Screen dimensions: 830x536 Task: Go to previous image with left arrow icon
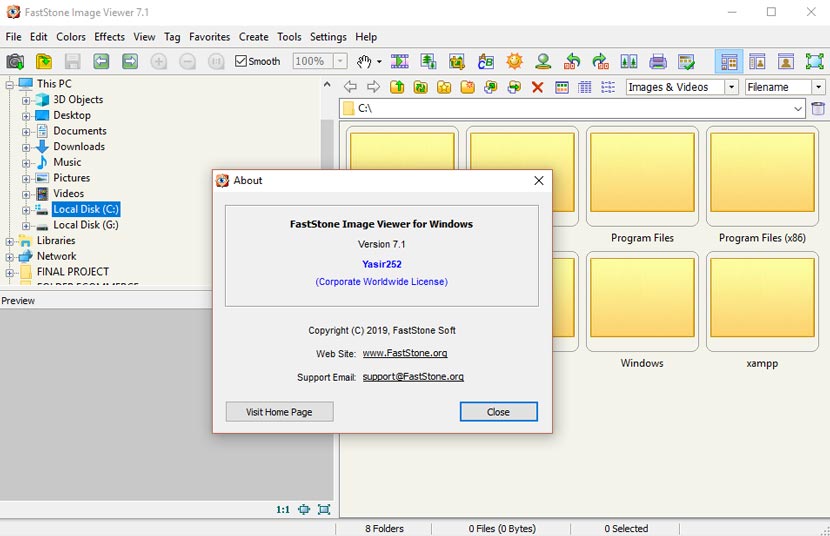coord(101,61)
